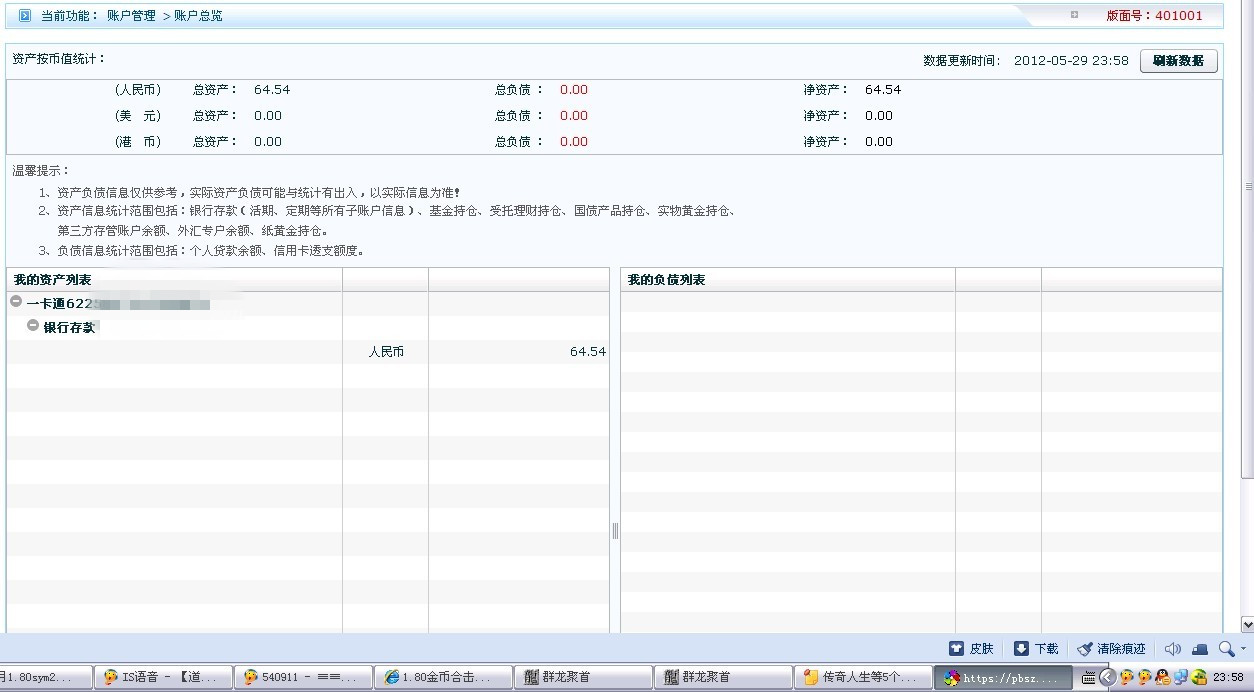Viewport: 1254px width, 692px height.
Task: Switch to the IS语音 taskbar window
Action: [x=164, y=677]
